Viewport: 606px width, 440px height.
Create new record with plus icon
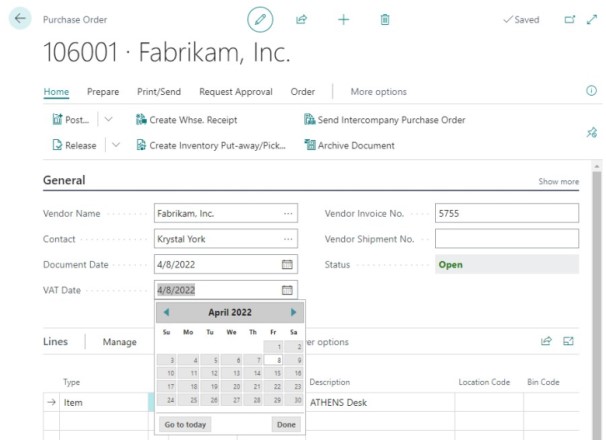[x=343, y=19]
